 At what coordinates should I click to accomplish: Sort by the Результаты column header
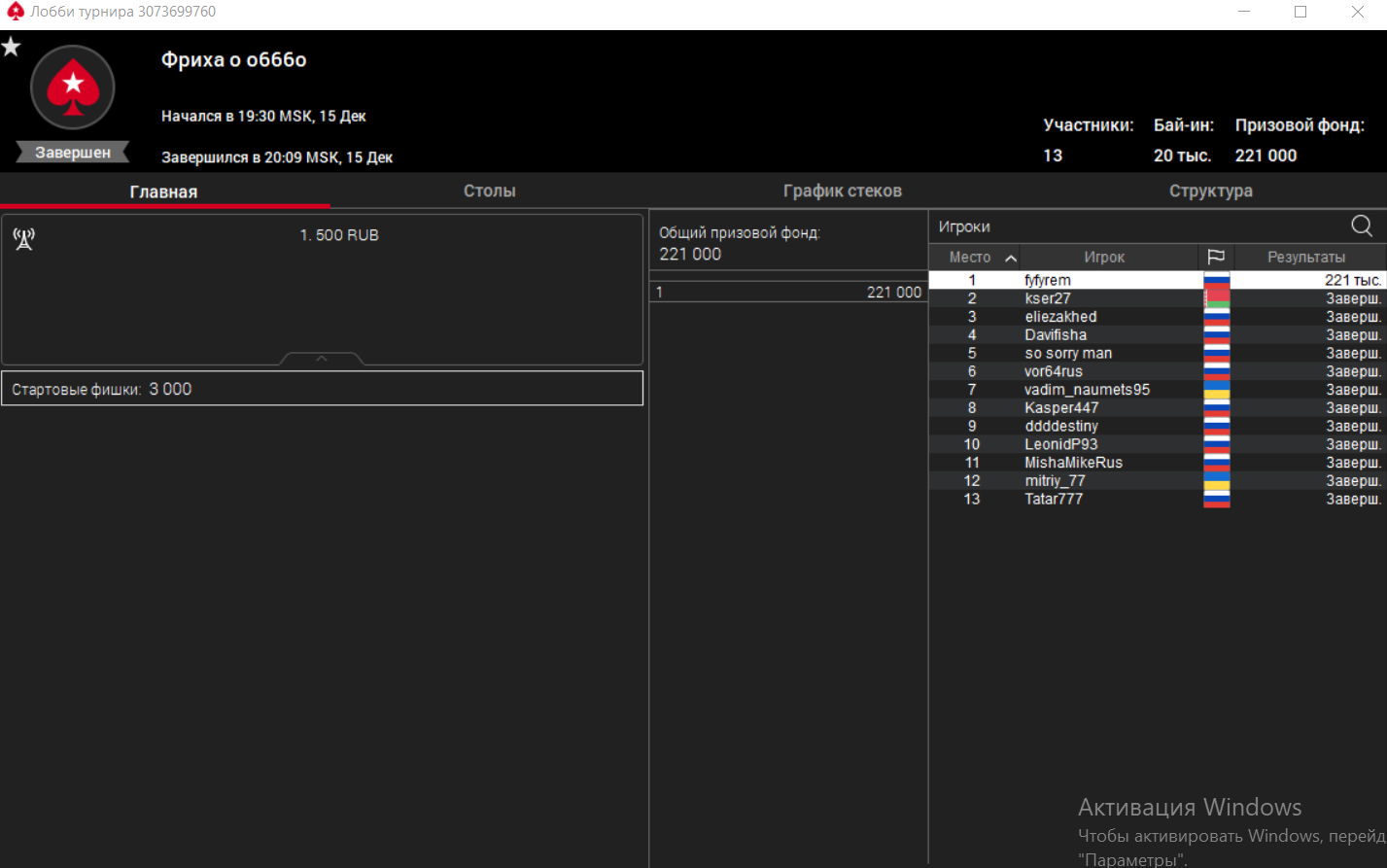point(1305,258)
